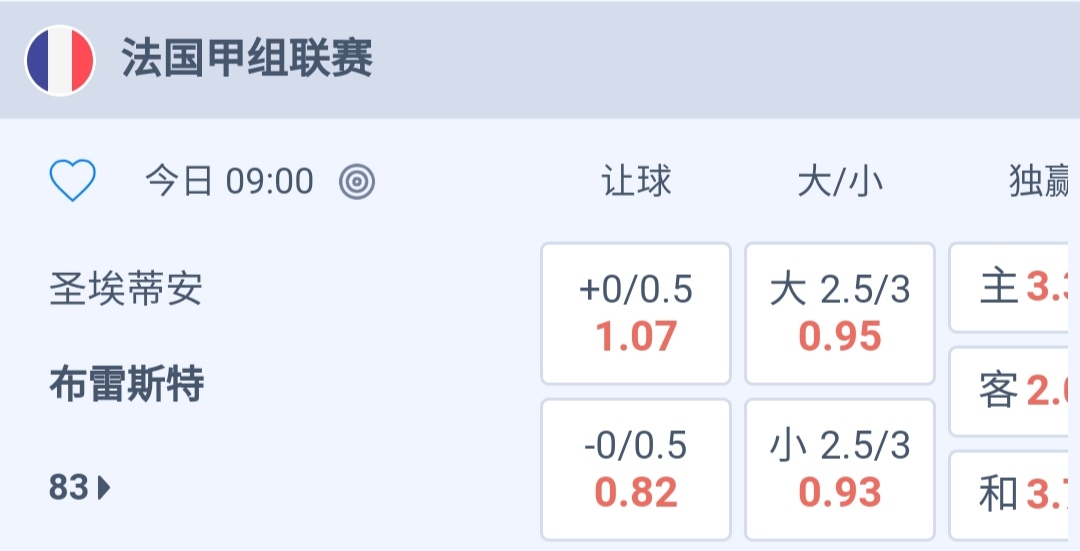Image resolution: width=1080 pixels, height=551 pixels.
Task: Open the 法国甲组联赛 league title
Action: tap(247, 60)
